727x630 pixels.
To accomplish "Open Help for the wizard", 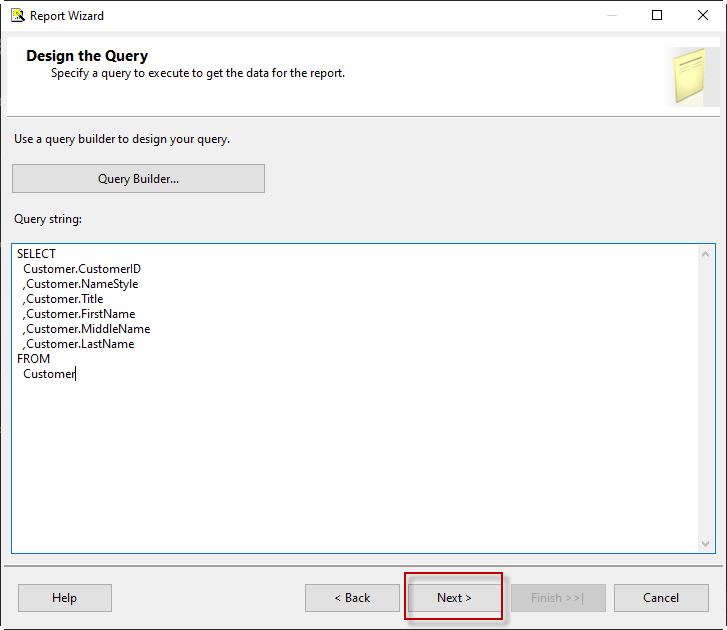I will (x=64, y=598).
